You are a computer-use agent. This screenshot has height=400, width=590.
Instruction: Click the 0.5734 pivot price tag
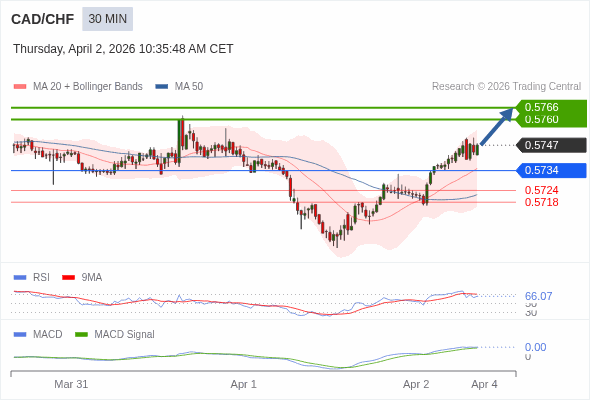552,170
